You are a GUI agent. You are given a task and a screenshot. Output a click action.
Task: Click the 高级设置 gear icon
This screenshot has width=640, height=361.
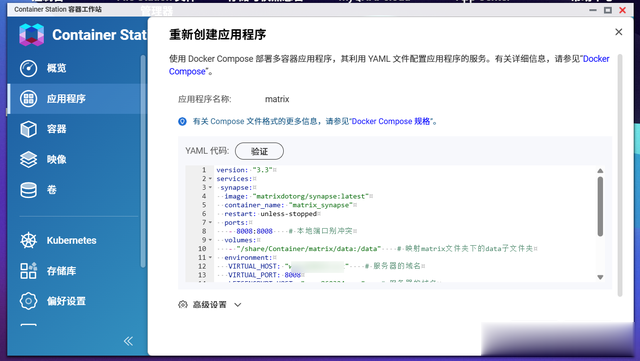[x=183, y=305]
